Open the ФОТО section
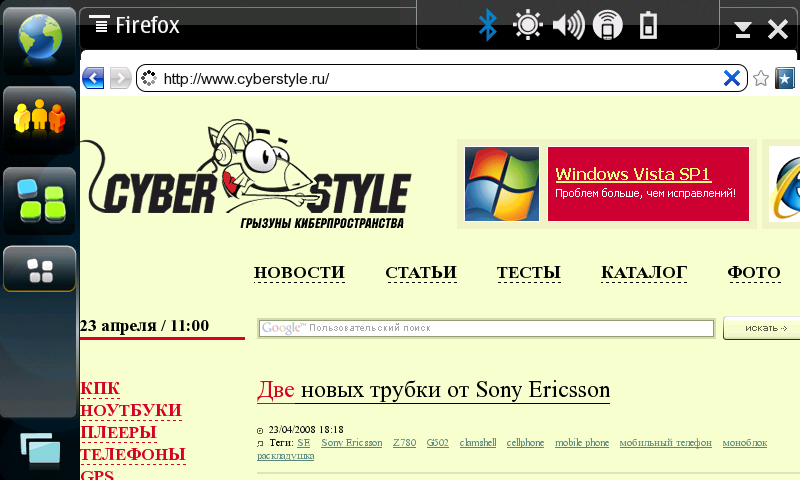The width and height of the screenshot is (800, 480). point(754,273)
